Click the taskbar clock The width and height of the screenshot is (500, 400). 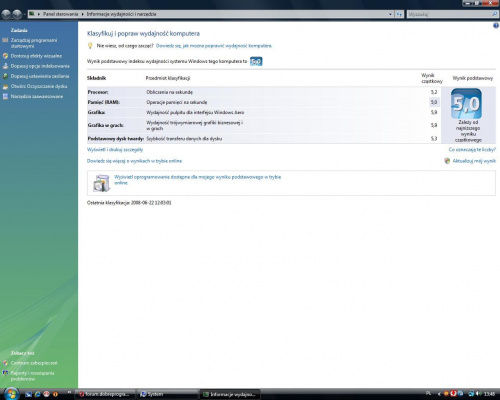[489, 394]
